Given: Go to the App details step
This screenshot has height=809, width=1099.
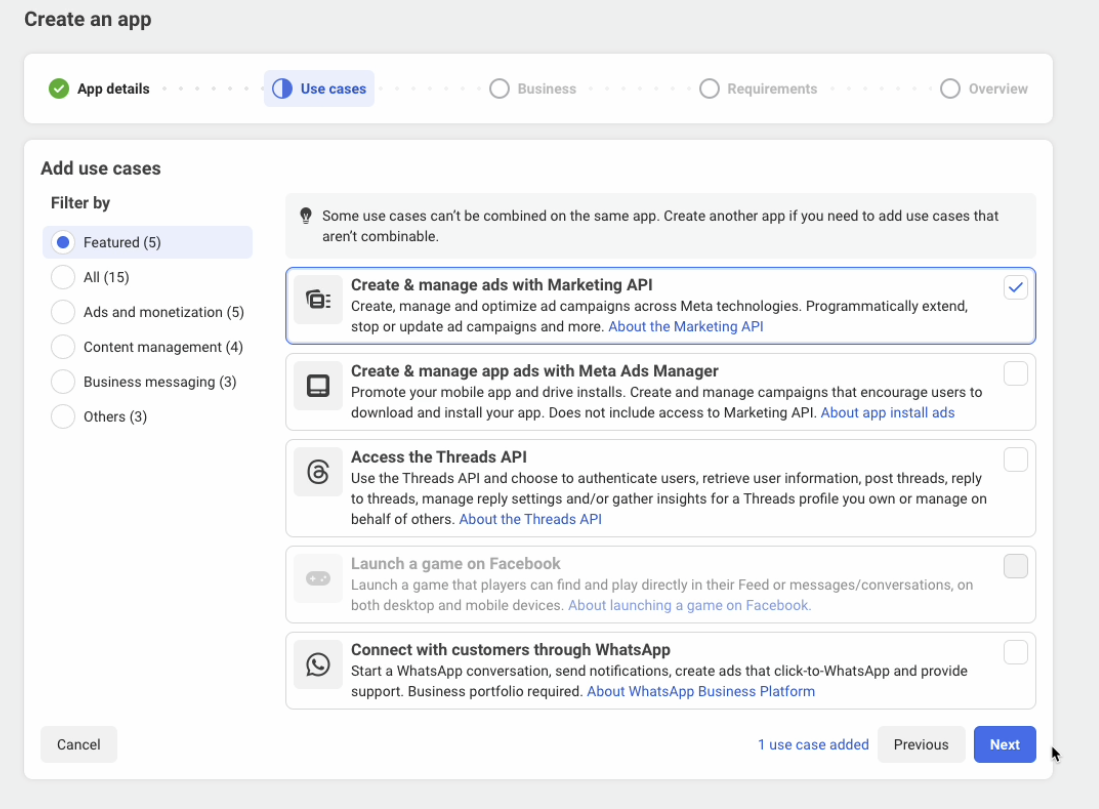Looking at the screenshot, I should [99, 89].
